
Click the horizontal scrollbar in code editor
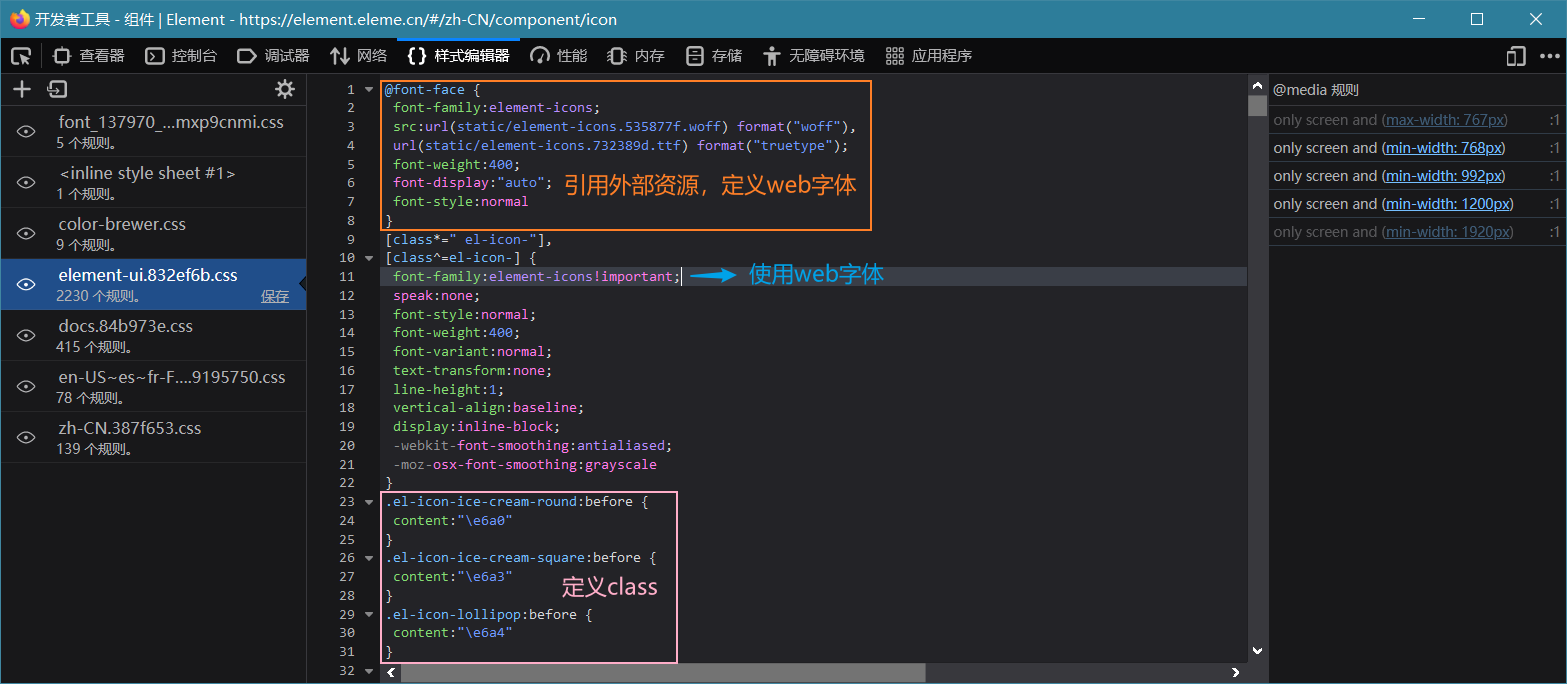662,673
